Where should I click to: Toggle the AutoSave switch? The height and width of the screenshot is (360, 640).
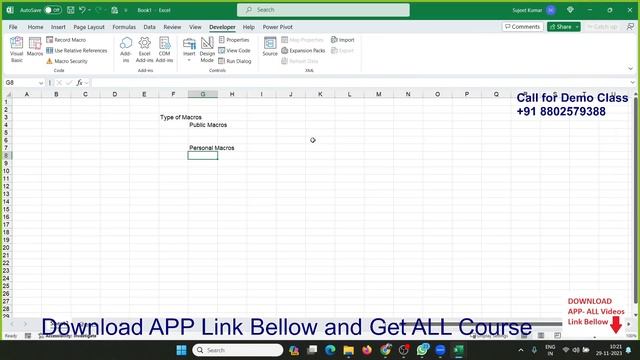pos(53,10)
